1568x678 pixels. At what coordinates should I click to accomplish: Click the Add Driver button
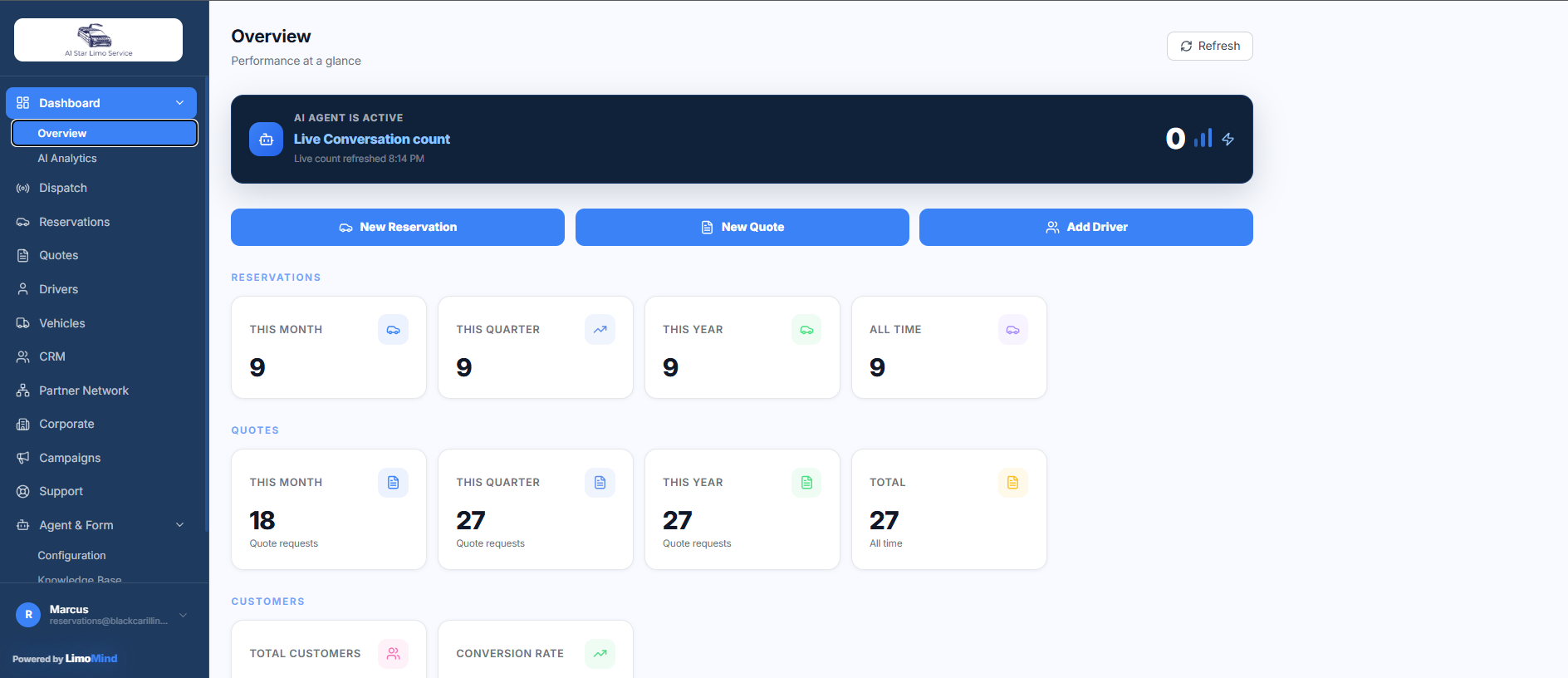[x=1085, y=227]
